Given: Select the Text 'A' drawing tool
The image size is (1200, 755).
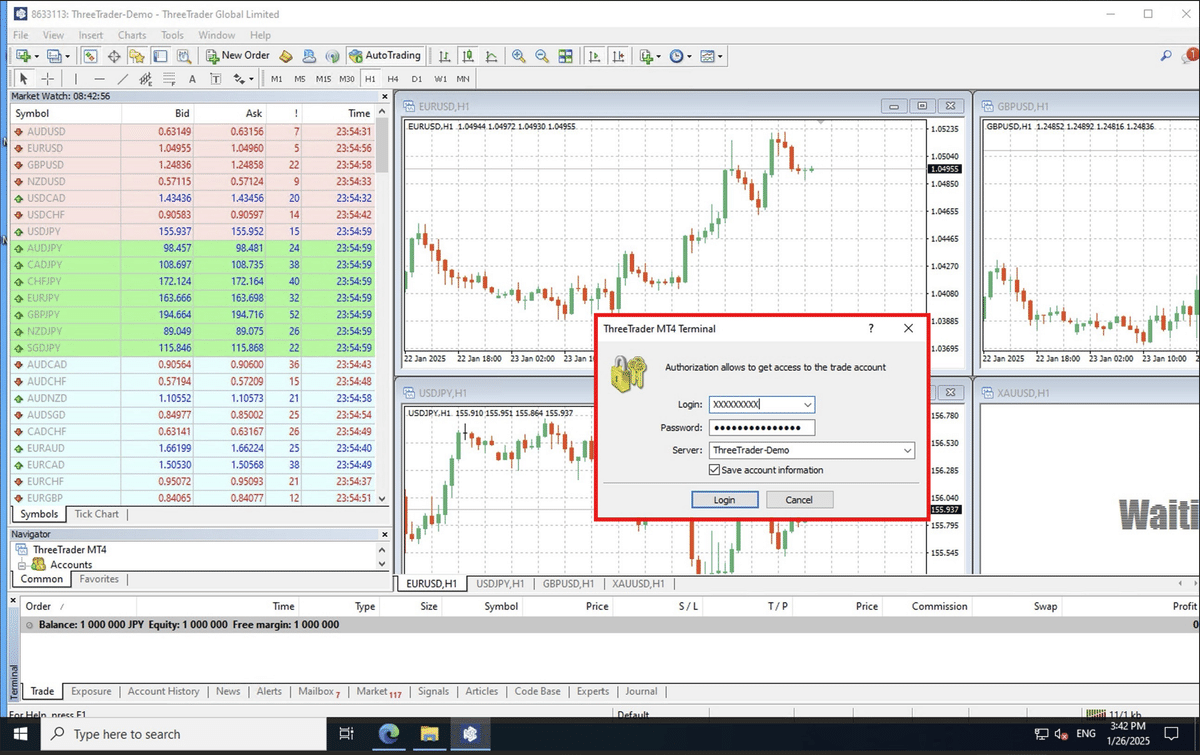Looking at the screenshot, I should coord(193,78).
